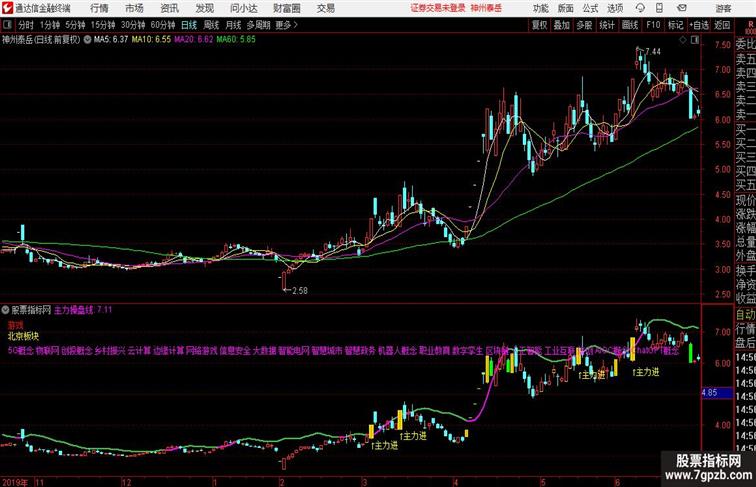Click the 统计 toolbar button
Viewport: 756px width, 487px height.
(607, 25)
